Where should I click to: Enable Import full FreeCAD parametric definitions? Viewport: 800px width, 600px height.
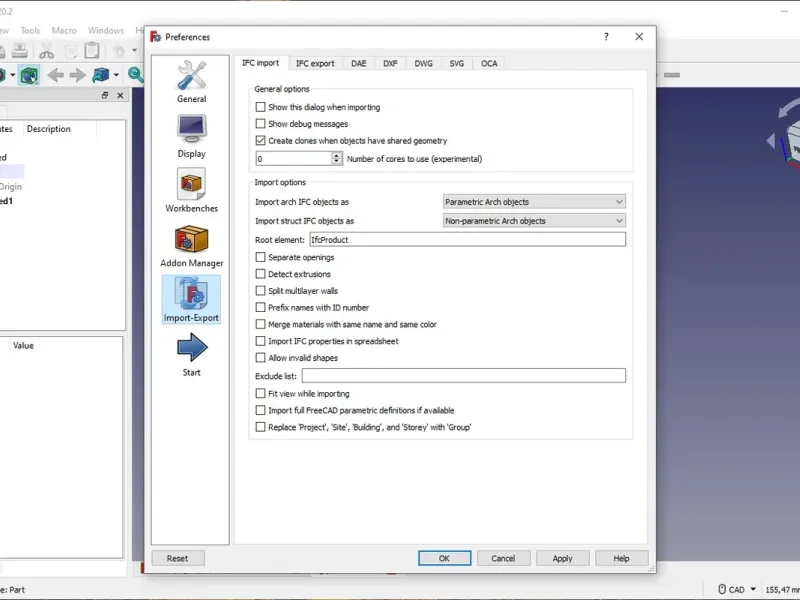260,411
